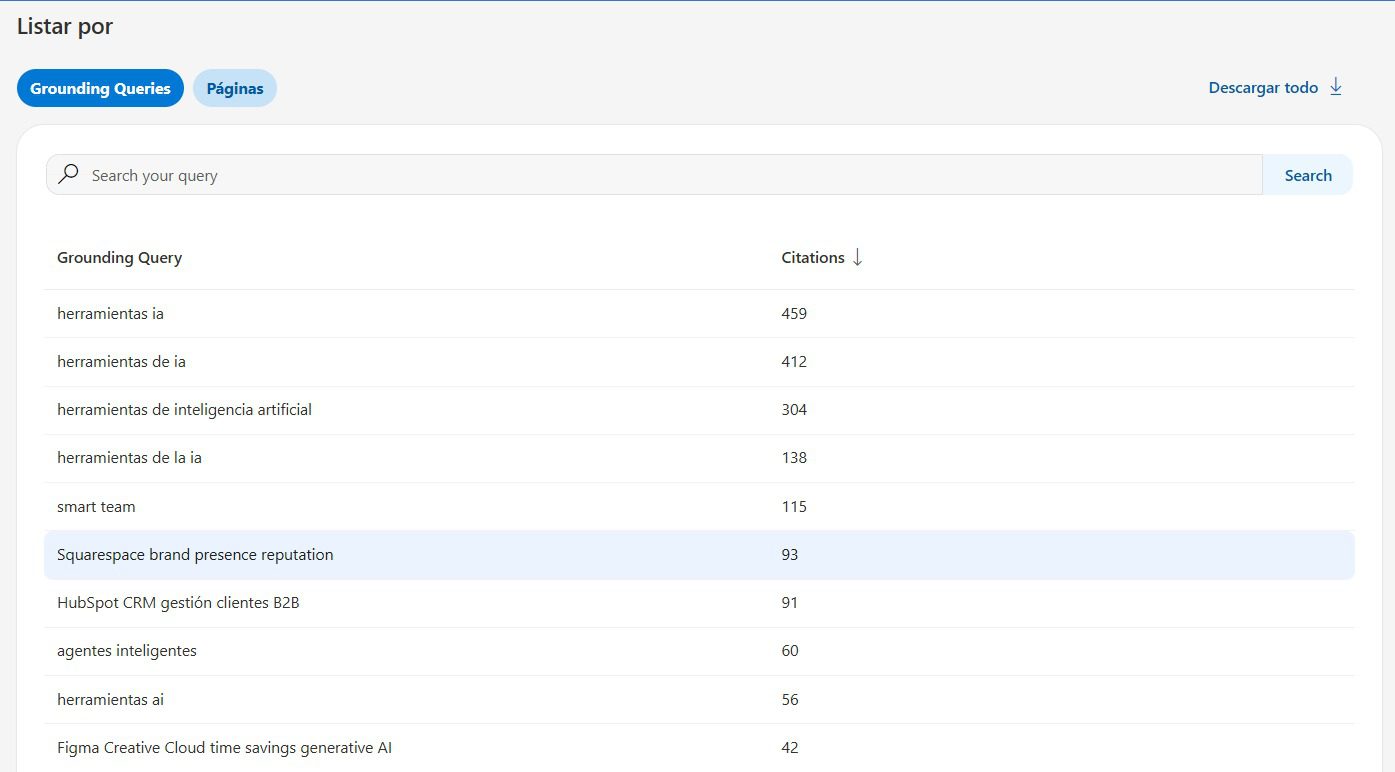
Task: Click the Descargar todo link text
Action: tap(1263, 88)
